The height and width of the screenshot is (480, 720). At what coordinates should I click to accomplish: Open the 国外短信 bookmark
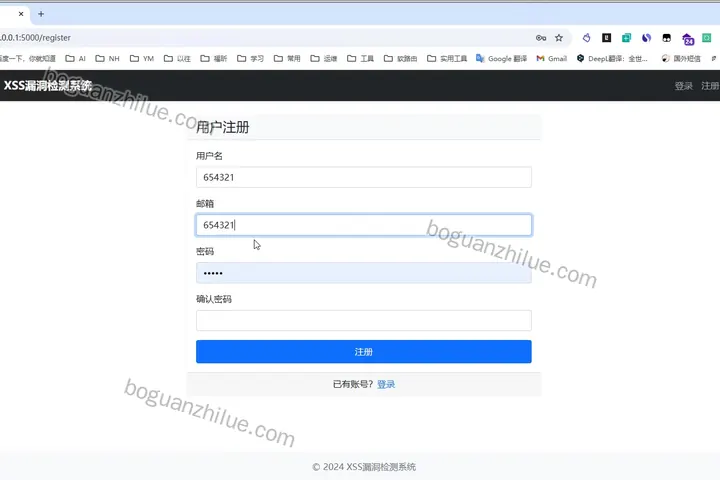[681, 58]
